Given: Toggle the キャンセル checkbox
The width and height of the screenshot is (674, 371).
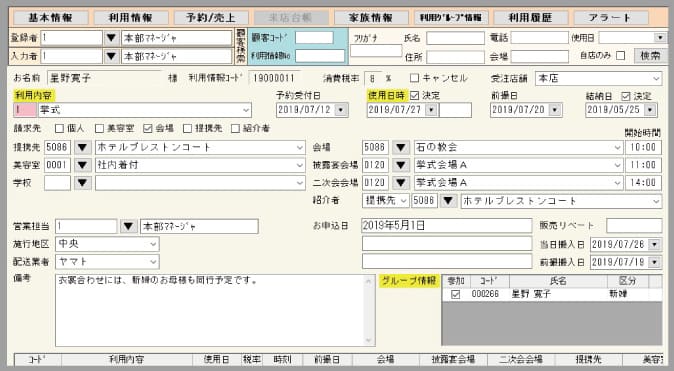Looking at the screenshot, I should [x=414, y=78].
